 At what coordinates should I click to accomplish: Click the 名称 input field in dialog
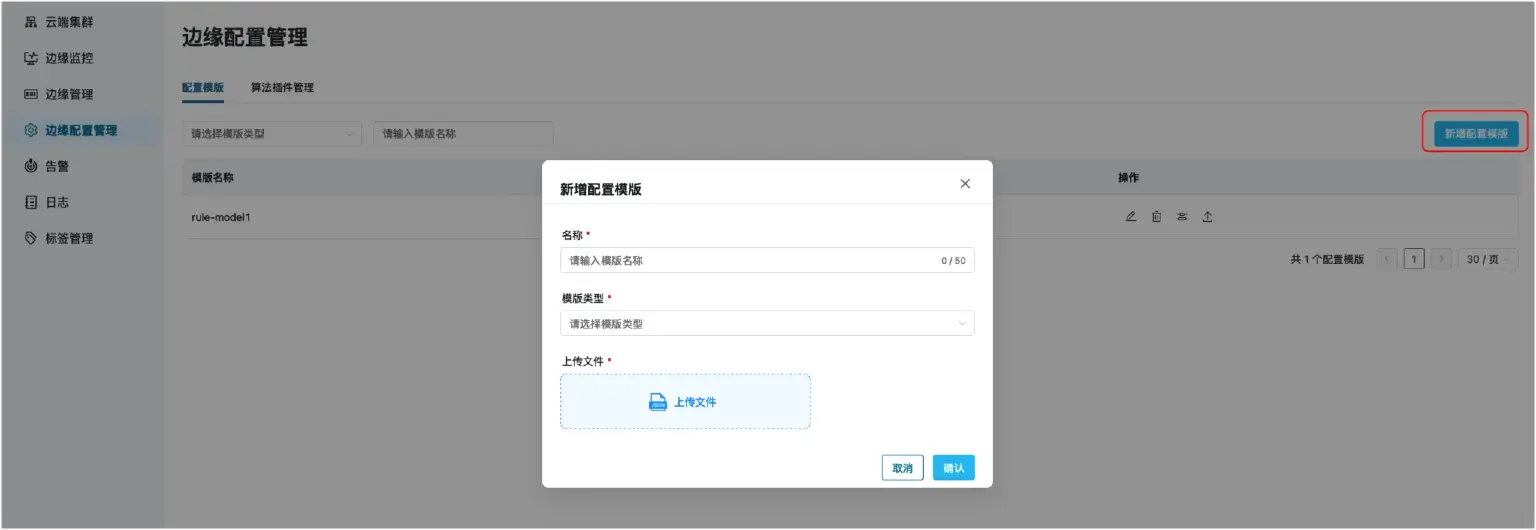tap(767, 260)
